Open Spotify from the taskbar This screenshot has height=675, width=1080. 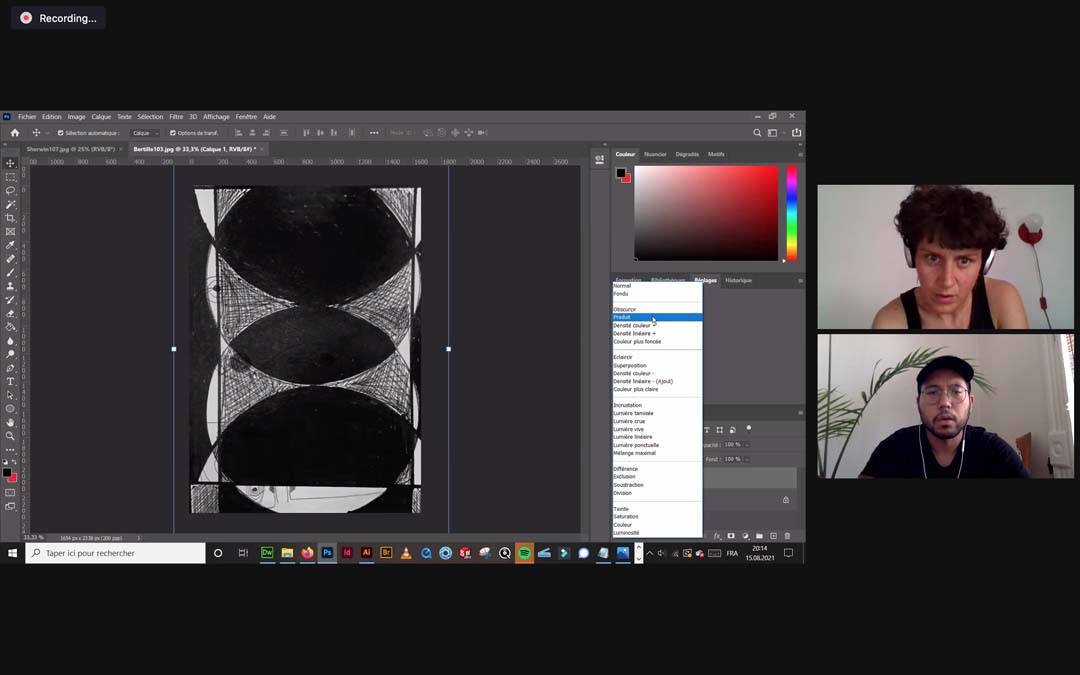pyautogui.click(x=524, y=553)
